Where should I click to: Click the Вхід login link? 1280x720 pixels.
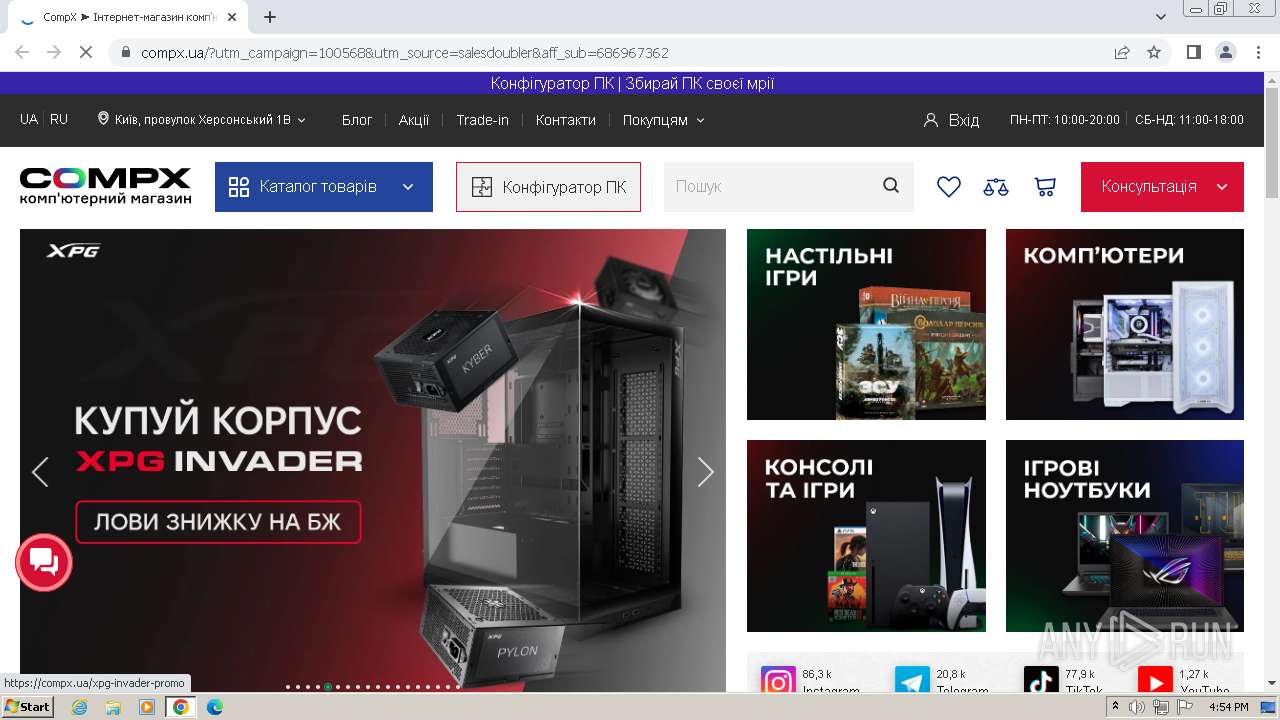point(964,120)
